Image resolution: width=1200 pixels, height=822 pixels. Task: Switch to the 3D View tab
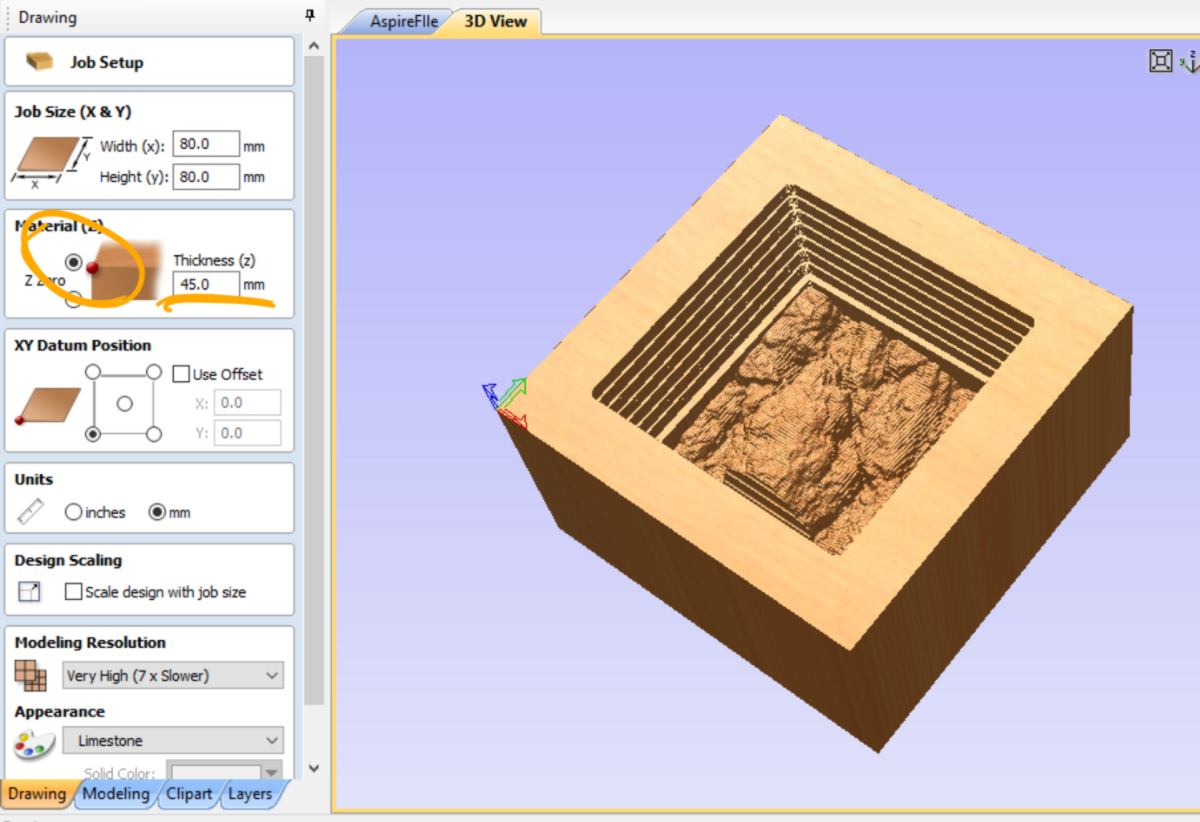(x=496, y=22)
